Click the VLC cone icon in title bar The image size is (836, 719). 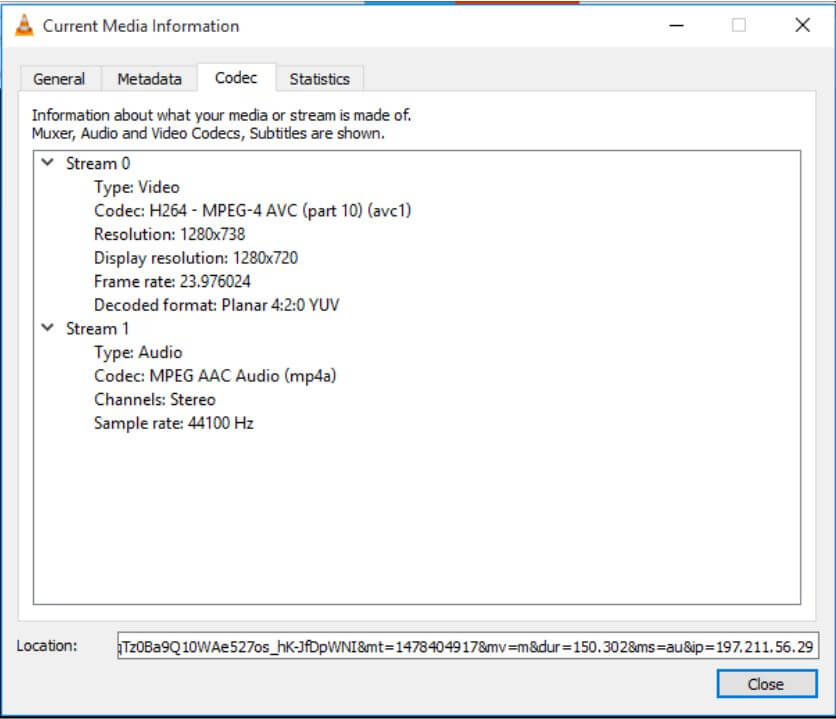tap(24, 26)
